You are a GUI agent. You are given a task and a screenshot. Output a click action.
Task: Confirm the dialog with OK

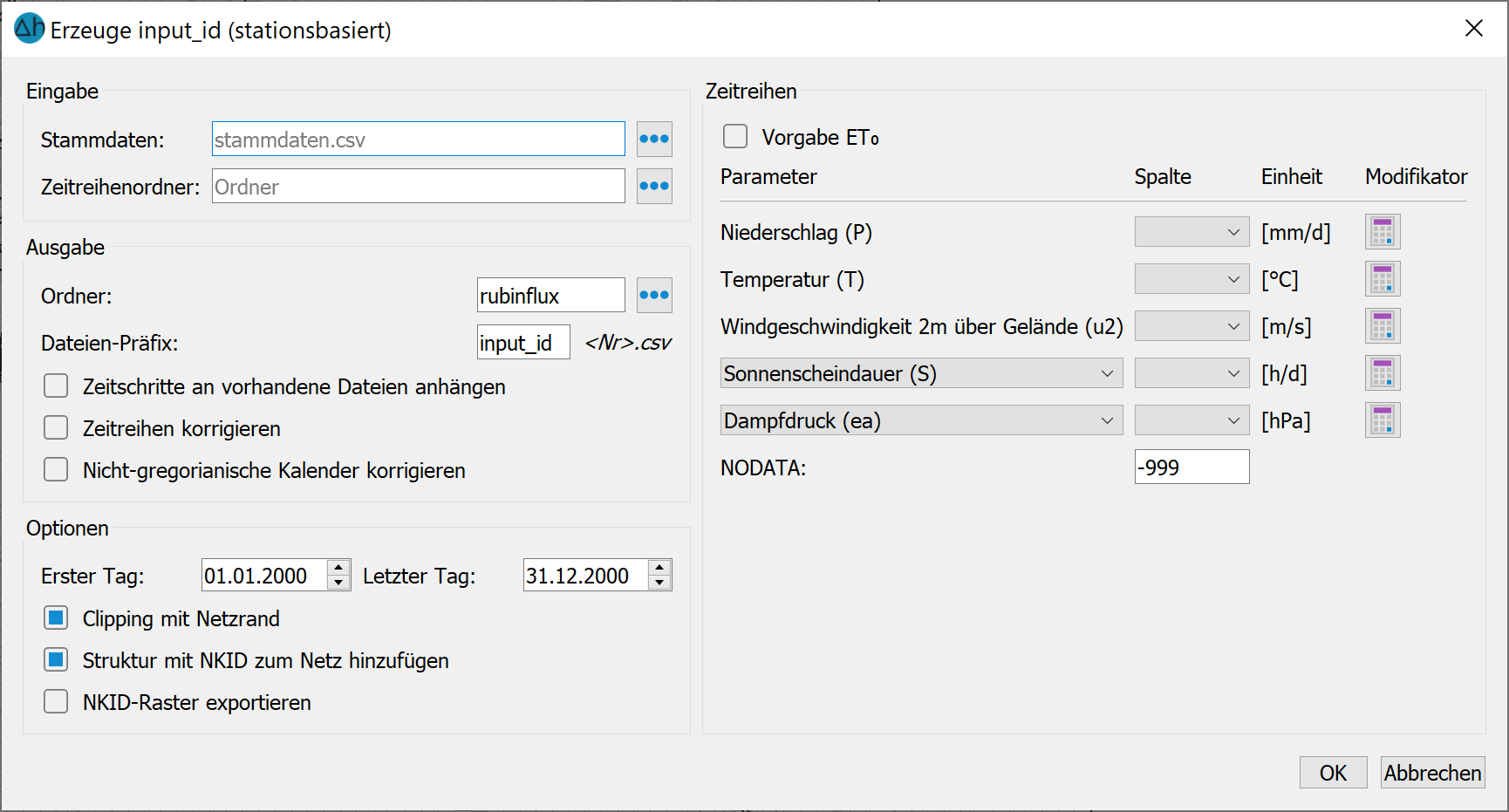(x=1333, y=773)
